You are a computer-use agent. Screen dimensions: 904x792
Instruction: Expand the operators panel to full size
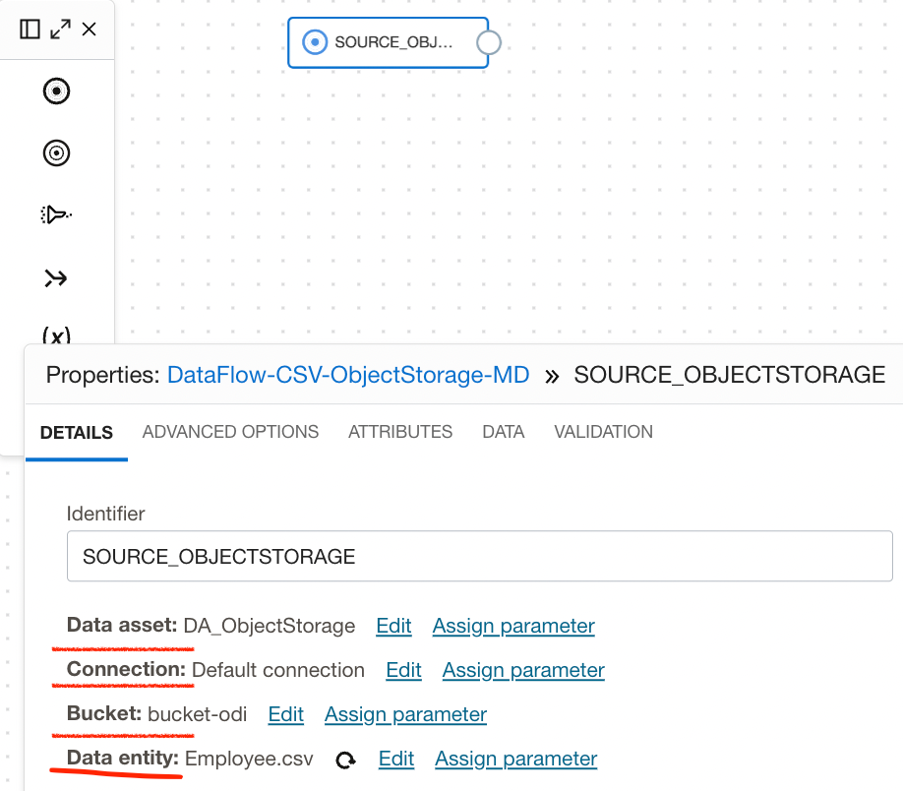pyautogui.click(x=60, y=29)
